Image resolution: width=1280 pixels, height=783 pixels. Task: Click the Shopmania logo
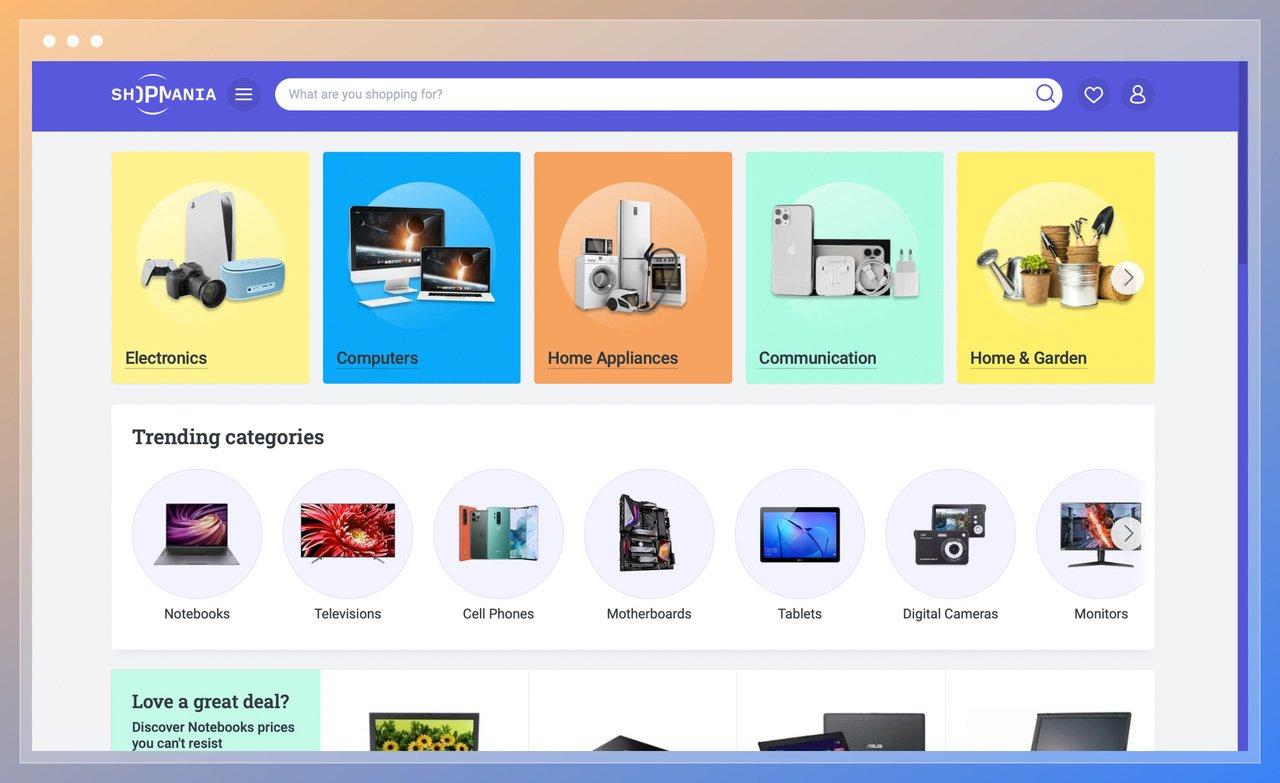point(163,94)
